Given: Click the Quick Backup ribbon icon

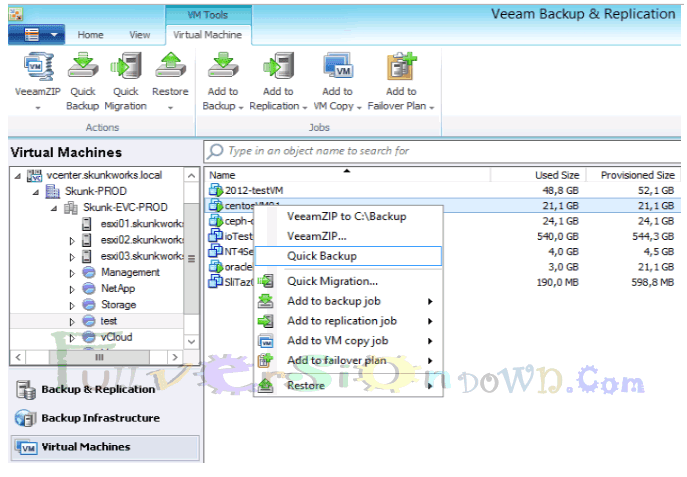Looking at the screenshot, I should pos(83,67).
